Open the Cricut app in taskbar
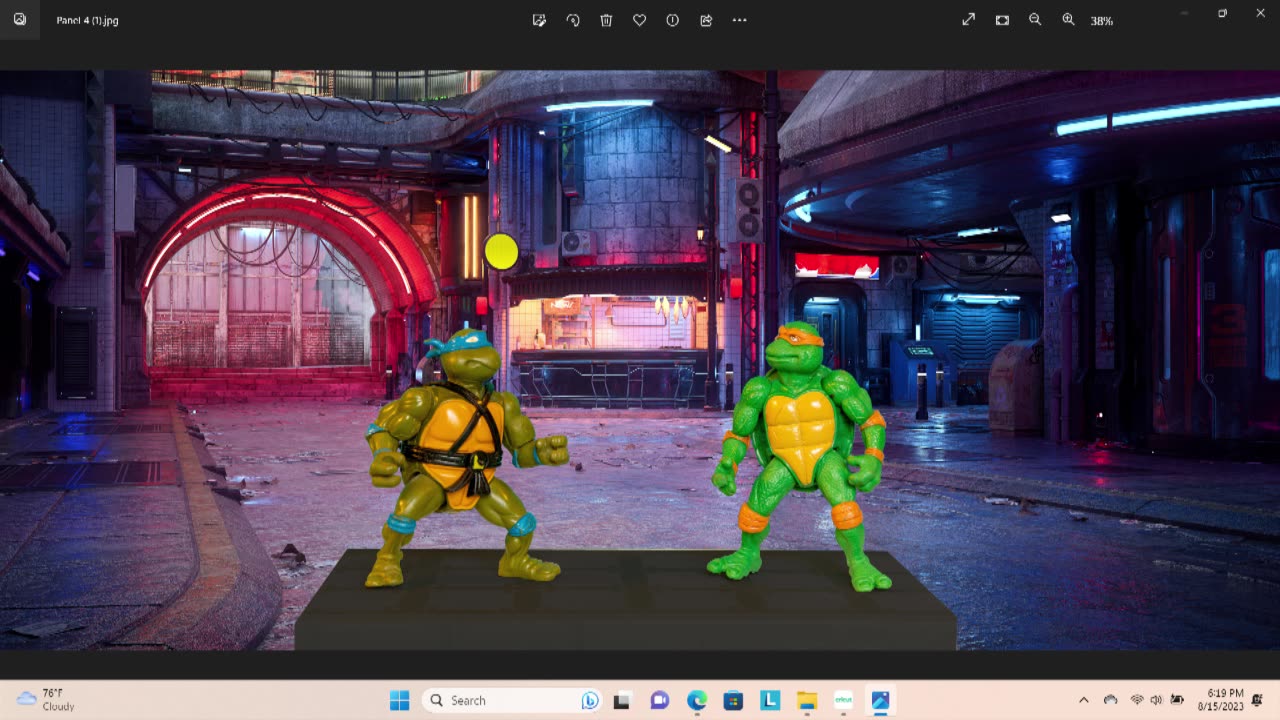Image resolution: width=1280 pixels, height=720 pixels. coord(843,701)
